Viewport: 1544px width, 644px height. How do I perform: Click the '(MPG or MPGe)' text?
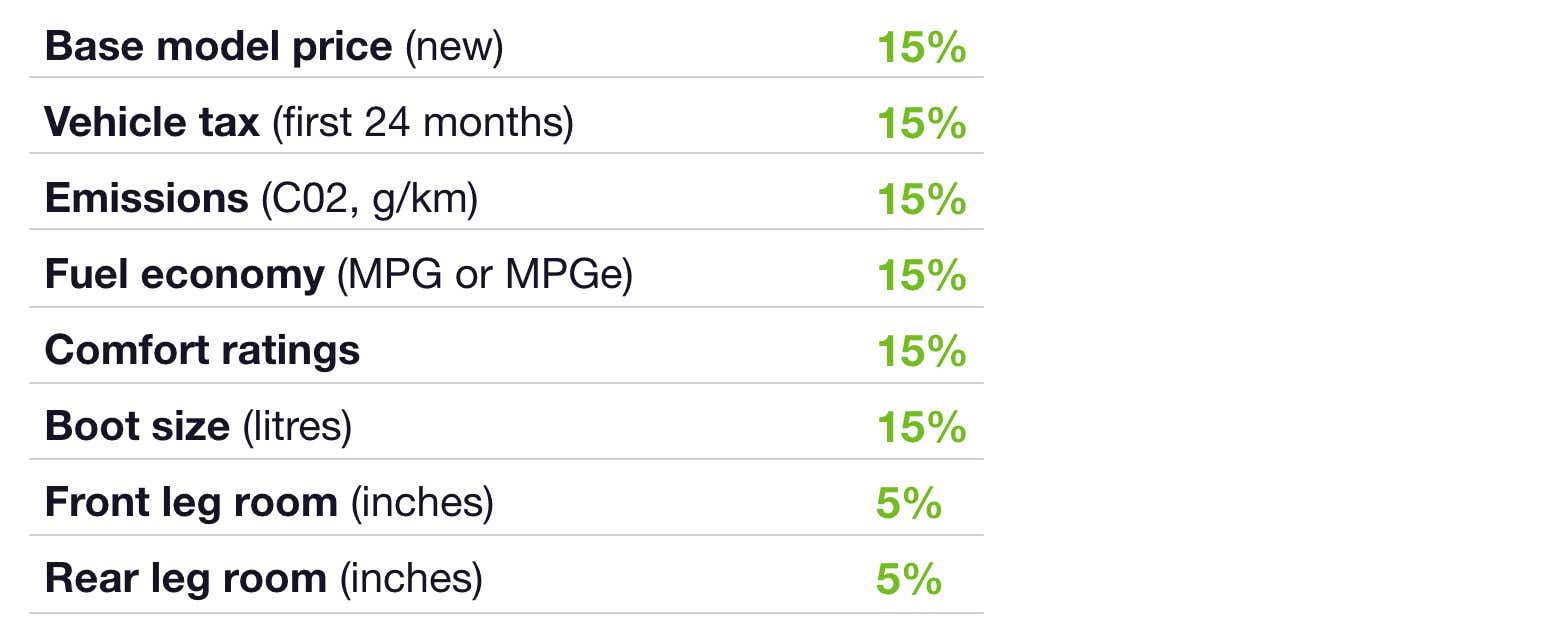485,275
